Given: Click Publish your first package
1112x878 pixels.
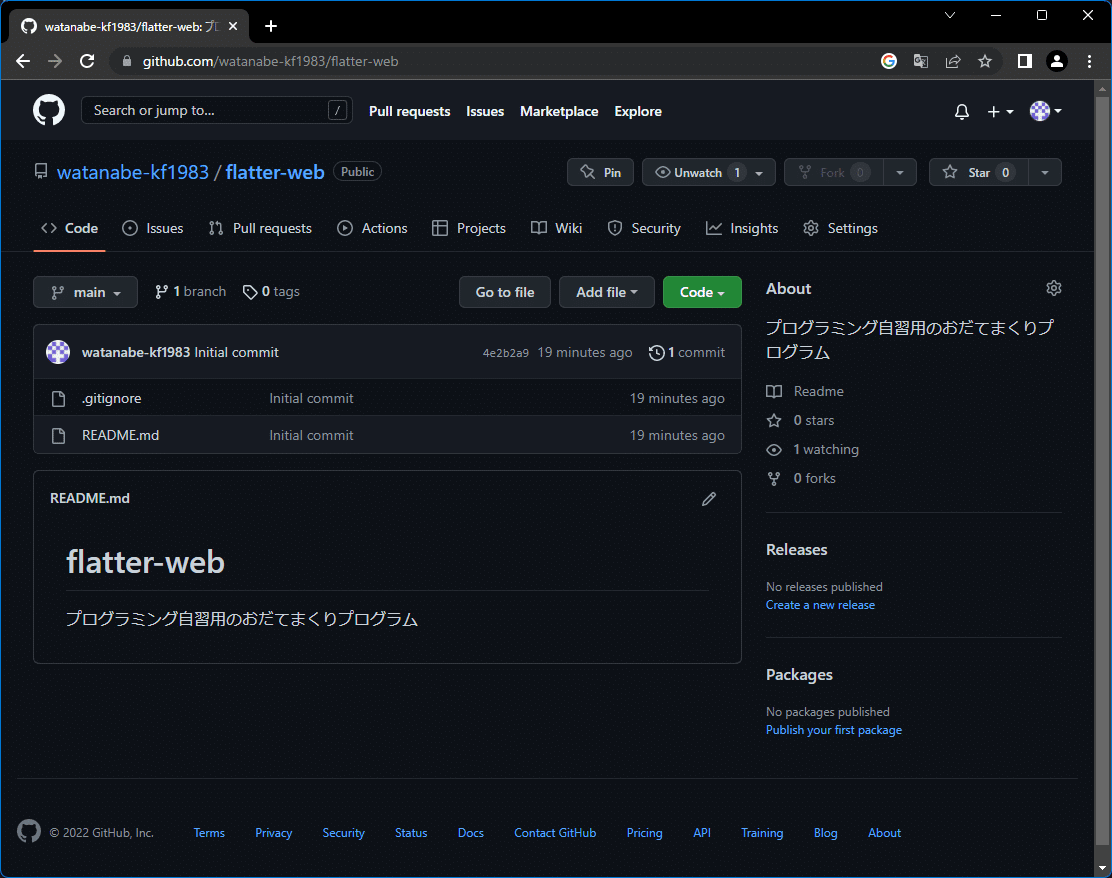Looking at the screenshot, I should coord(833,730).
